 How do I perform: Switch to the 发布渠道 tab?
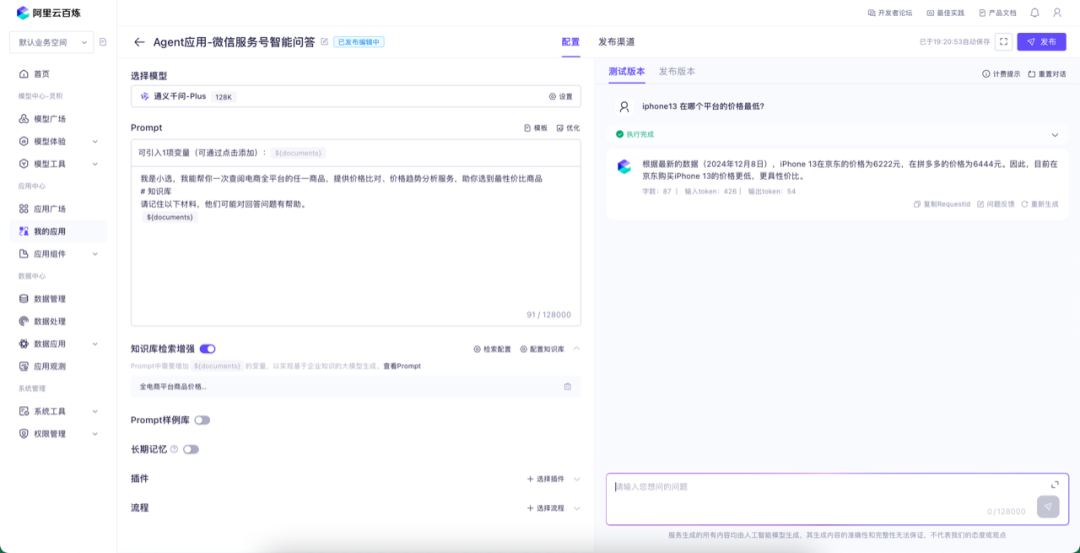pos(616,42)
